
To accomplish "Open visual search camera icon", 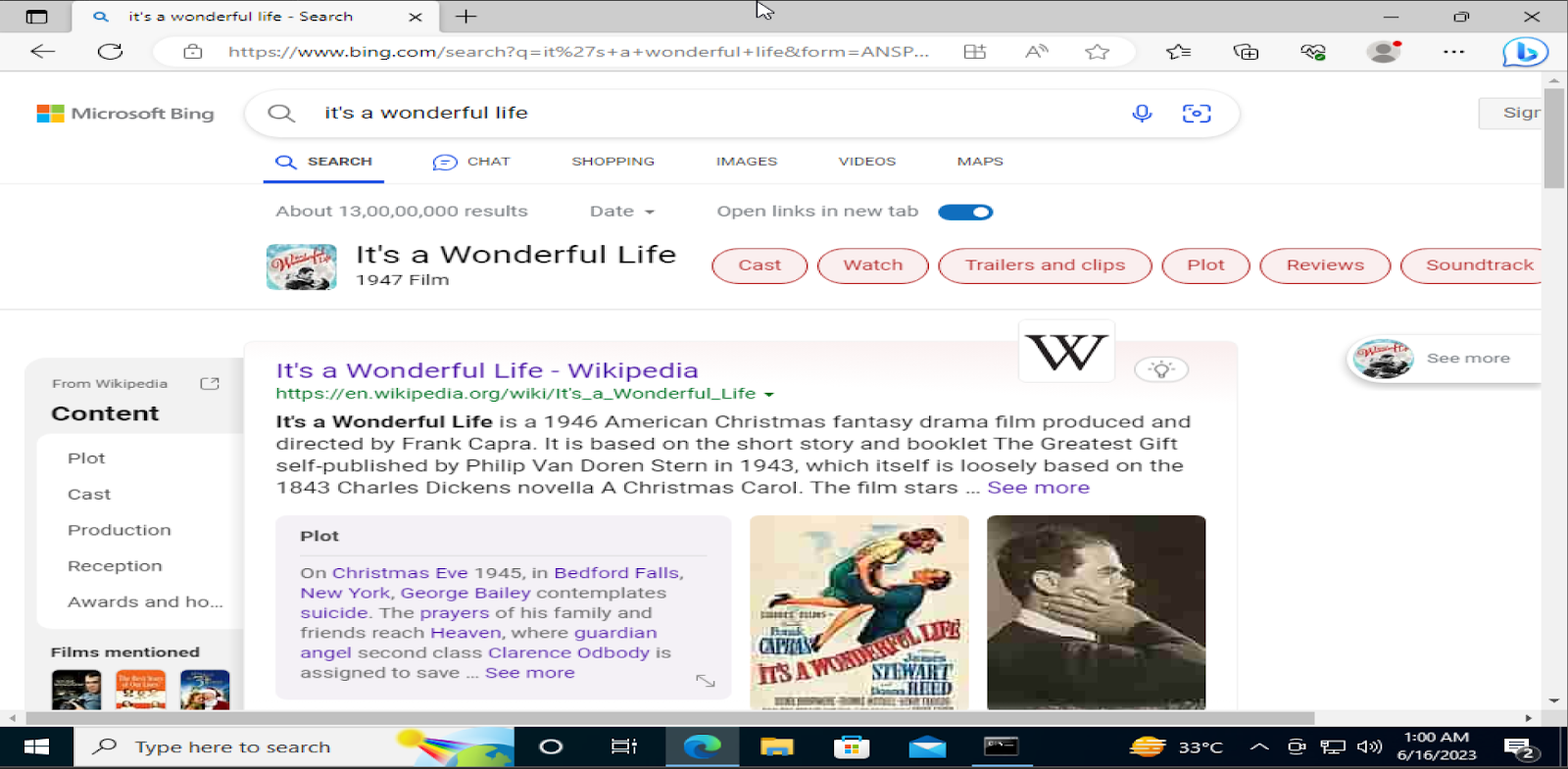I will (x=1197, y=114).
